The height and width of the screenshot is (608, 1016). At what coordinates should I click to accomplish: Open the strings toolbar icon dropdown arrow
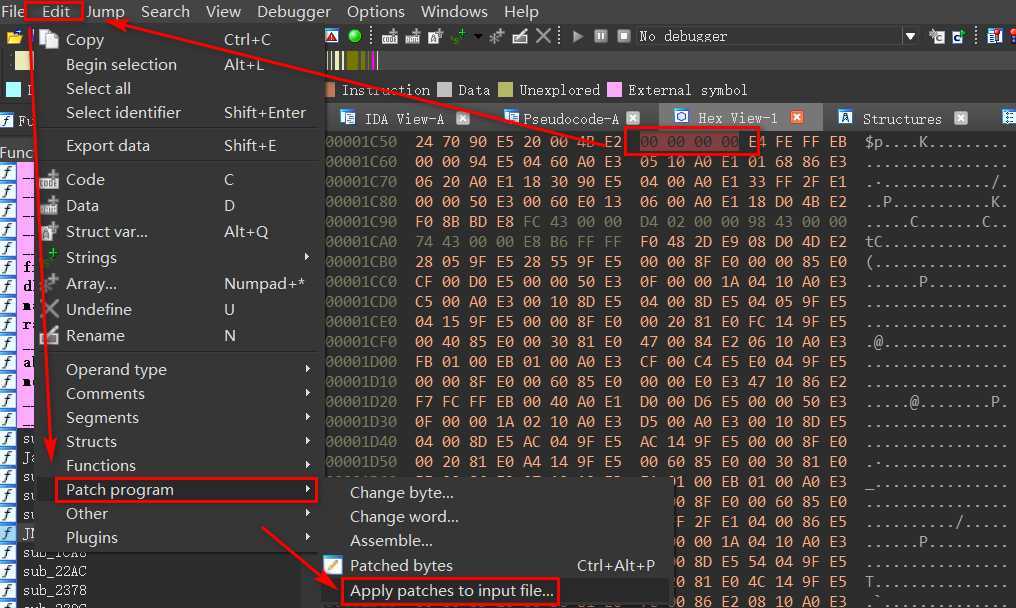(x=478, y=36)
